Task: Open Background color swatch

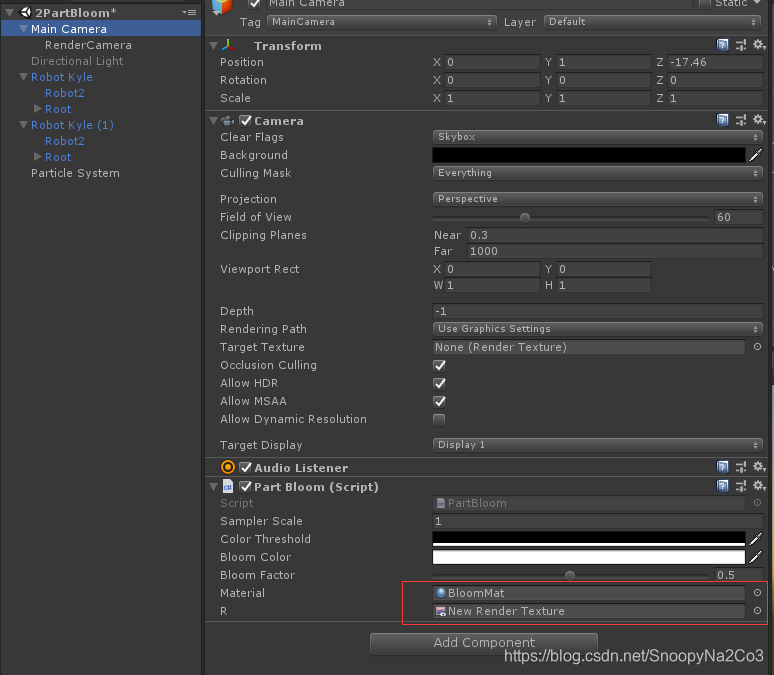Action: coord(588,155)
